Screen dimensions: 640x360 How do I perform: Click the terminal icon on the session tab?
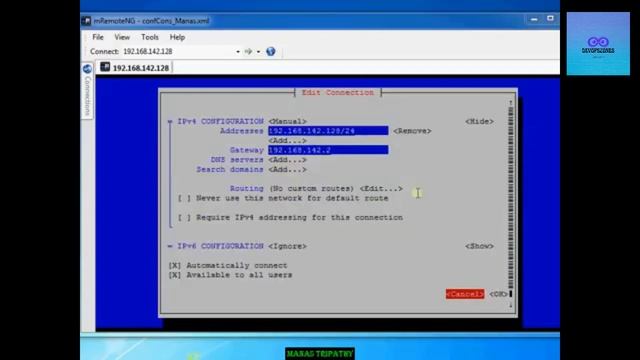[x=105, y=67]
